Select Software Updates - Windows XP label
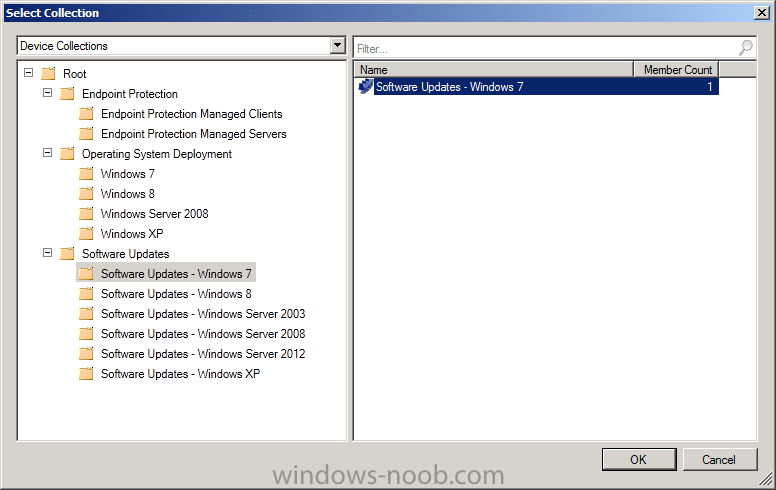The image size is (776, 490). pos(181,374)
